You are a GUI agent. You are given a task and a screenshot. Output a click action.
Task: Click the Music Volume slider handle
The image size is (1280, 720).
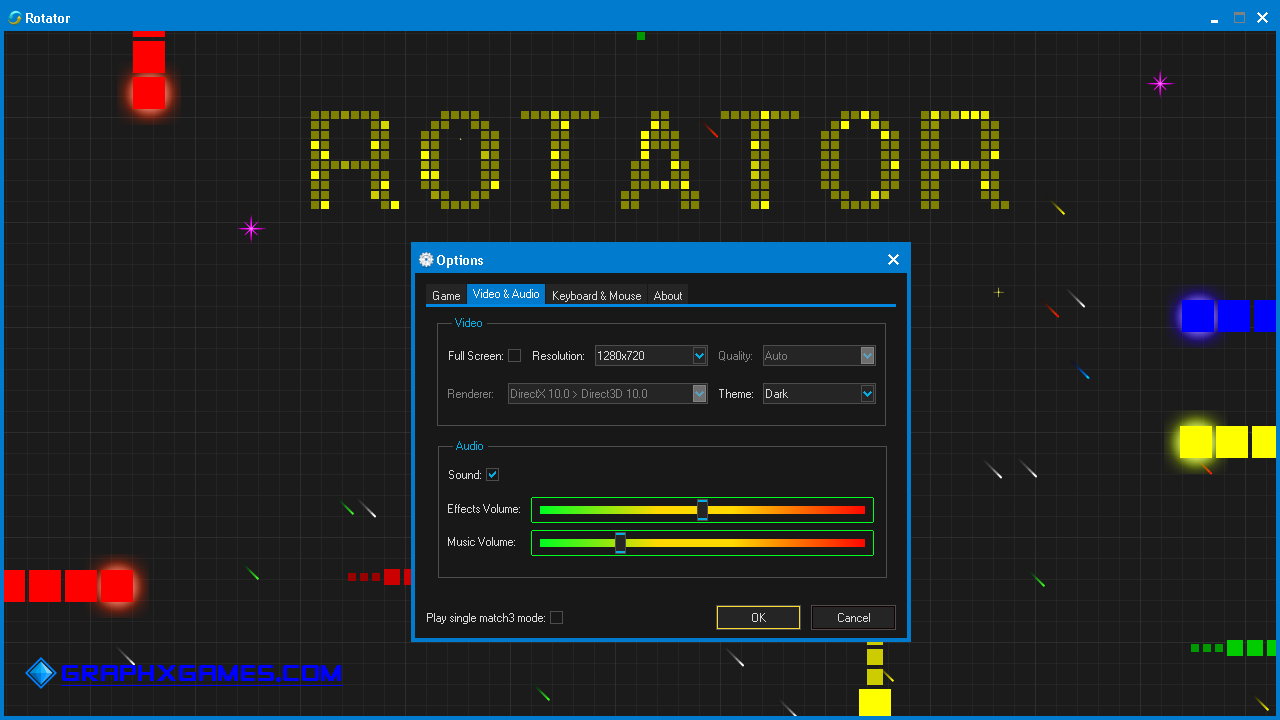620,543
